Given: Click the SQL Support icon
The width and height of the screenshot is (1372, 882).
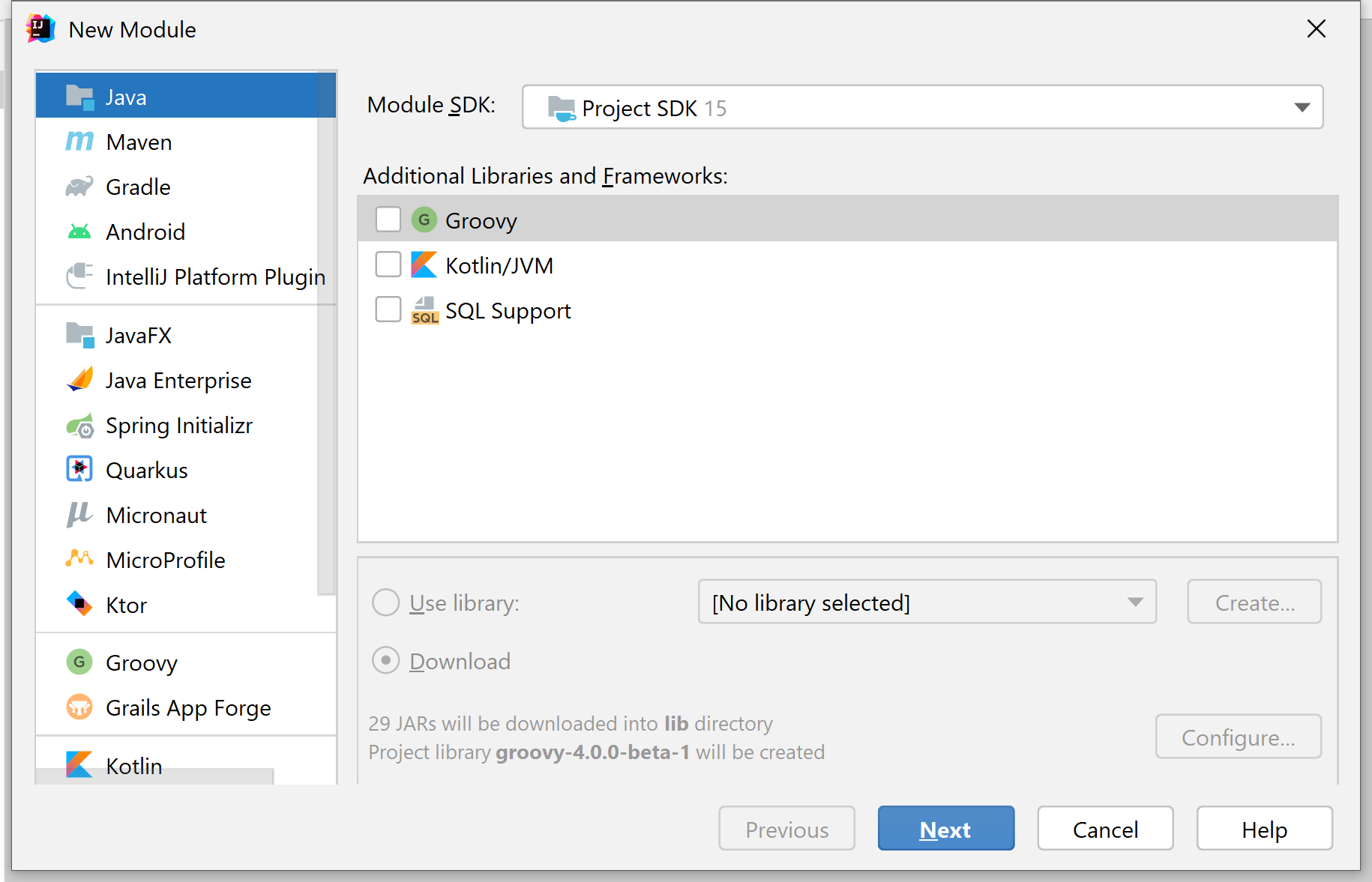Looking at the screenshot, I should [424, 310].
